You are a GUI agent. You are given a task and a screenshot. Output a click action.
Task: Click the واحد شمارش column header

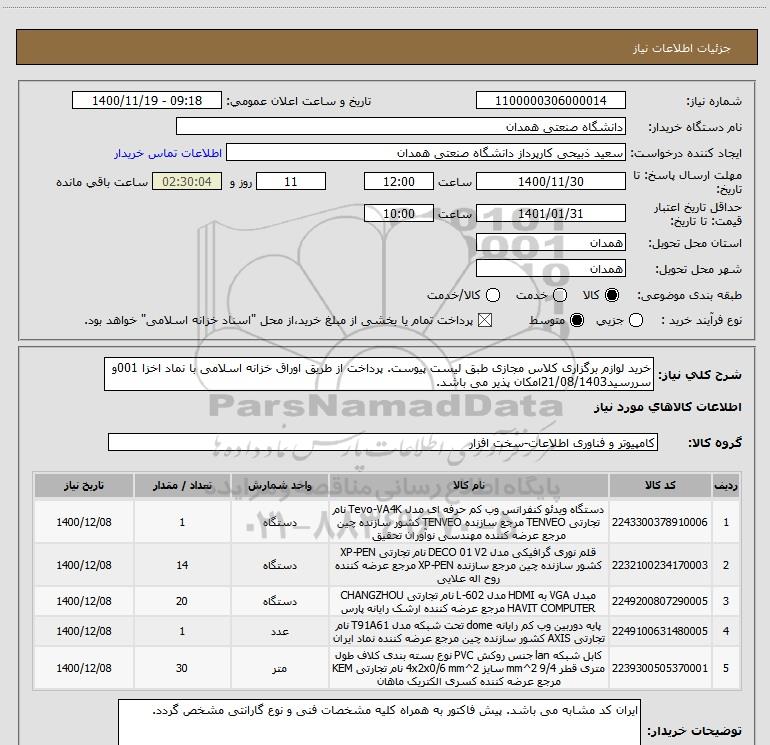click(279, 485)
